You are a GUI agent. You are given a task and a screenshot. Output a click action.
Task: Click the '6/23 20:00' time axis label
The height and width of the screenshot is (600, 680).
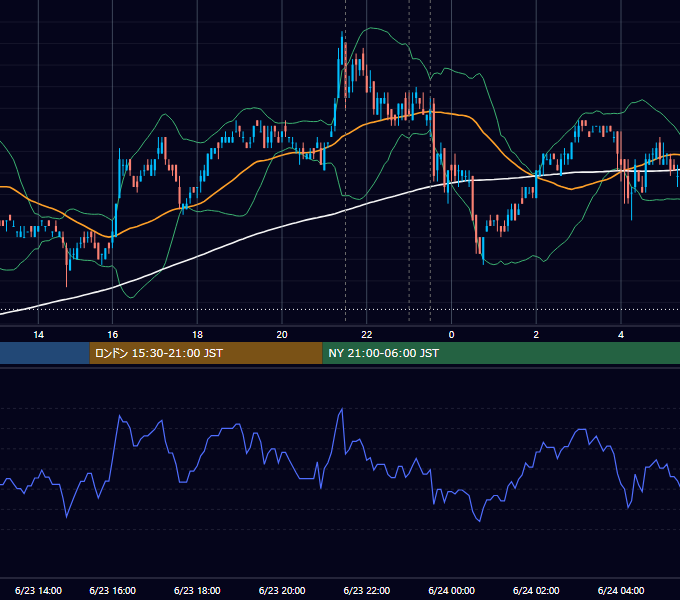pyautogui.click(x=282, y=590)
